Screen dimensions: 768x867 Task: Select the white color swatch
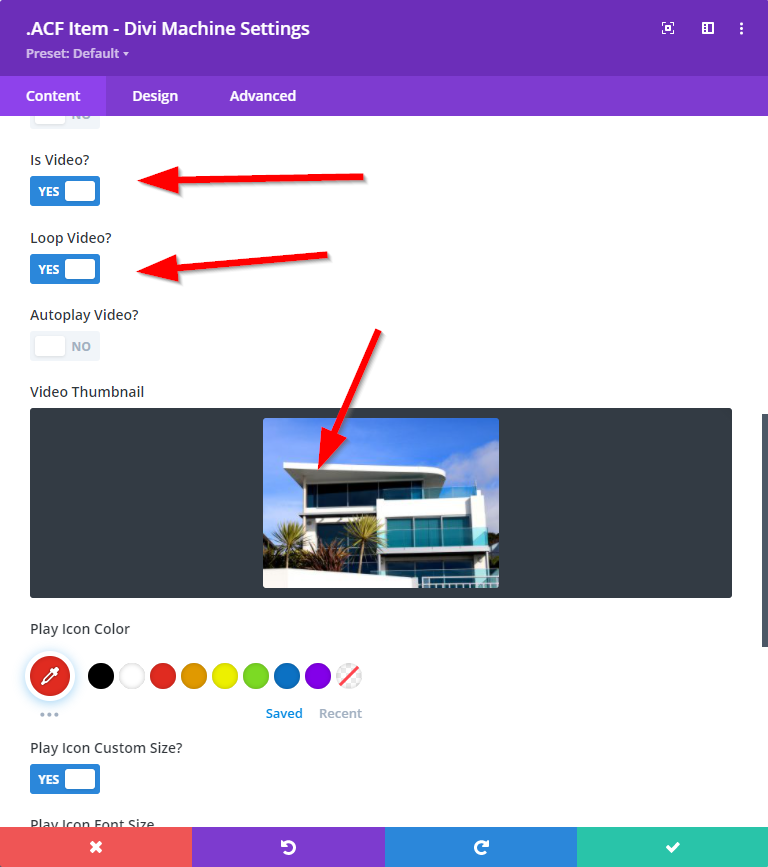132,676
